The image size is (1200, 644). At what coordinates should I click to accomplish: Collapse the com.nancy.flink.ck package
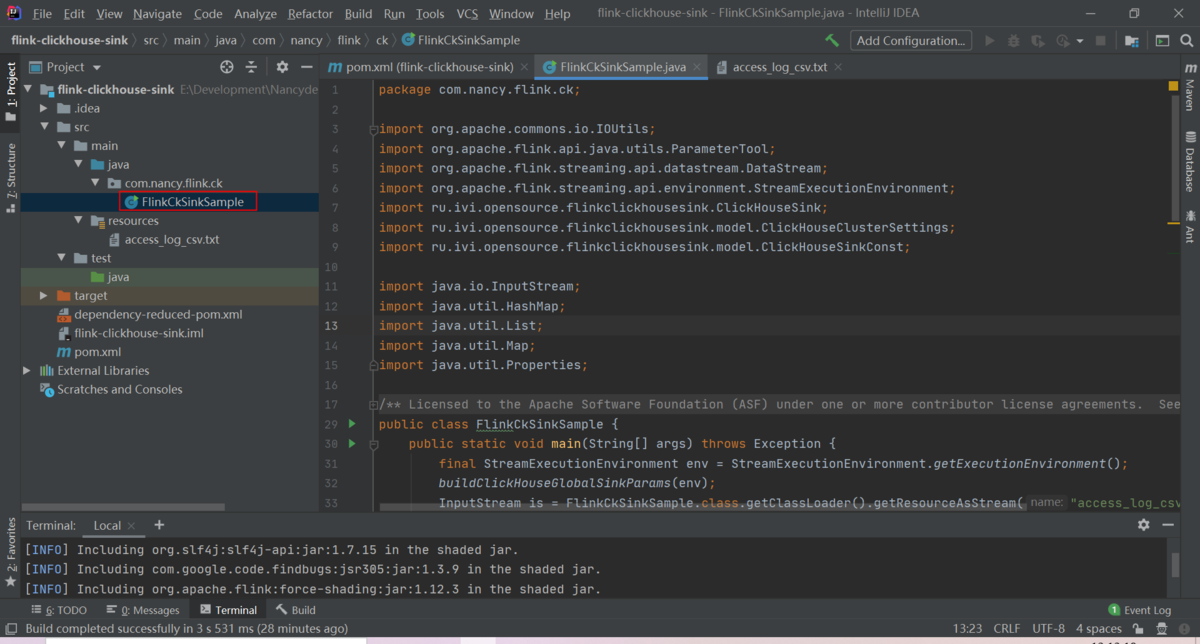coord(95,183)
